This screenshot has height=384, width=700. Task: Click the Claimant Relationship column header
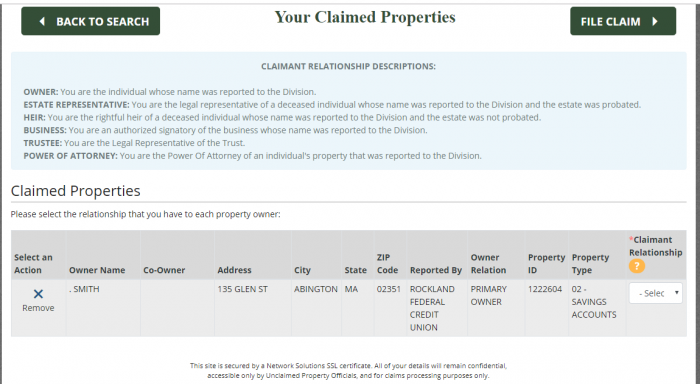click(655, 246)
